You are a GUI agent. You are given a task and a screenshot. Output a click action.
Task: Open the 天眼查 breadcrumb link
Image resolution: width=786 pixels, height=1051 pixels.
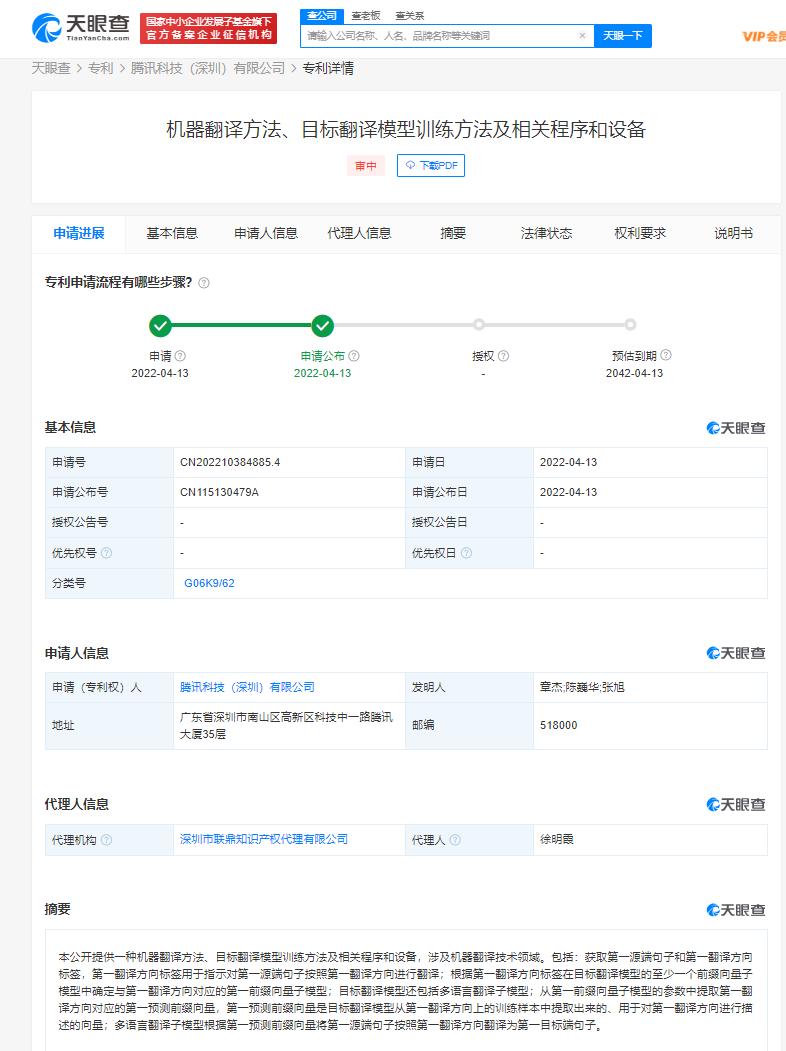pos(51,68)
